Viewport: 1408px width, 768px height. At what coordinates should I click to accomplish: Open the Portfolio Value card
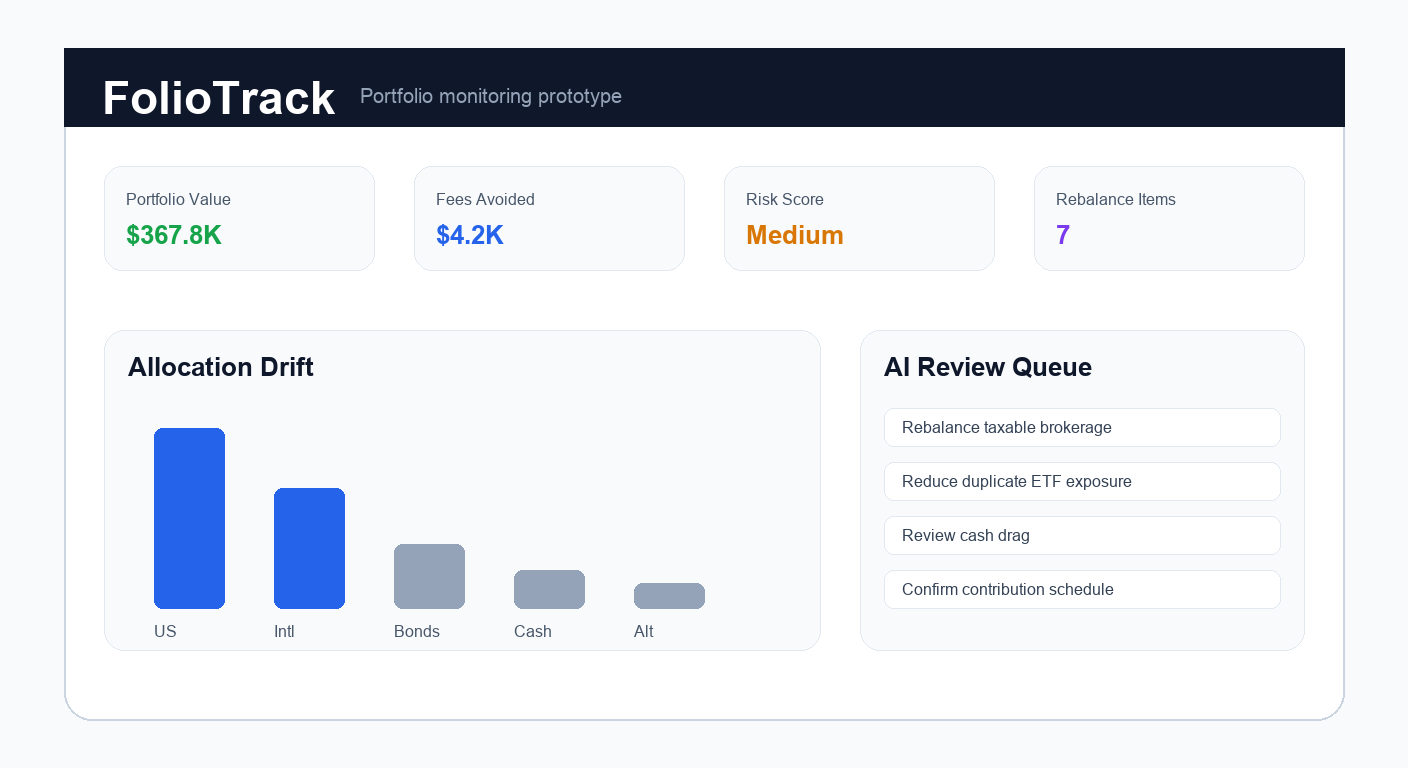coord(239,218)
